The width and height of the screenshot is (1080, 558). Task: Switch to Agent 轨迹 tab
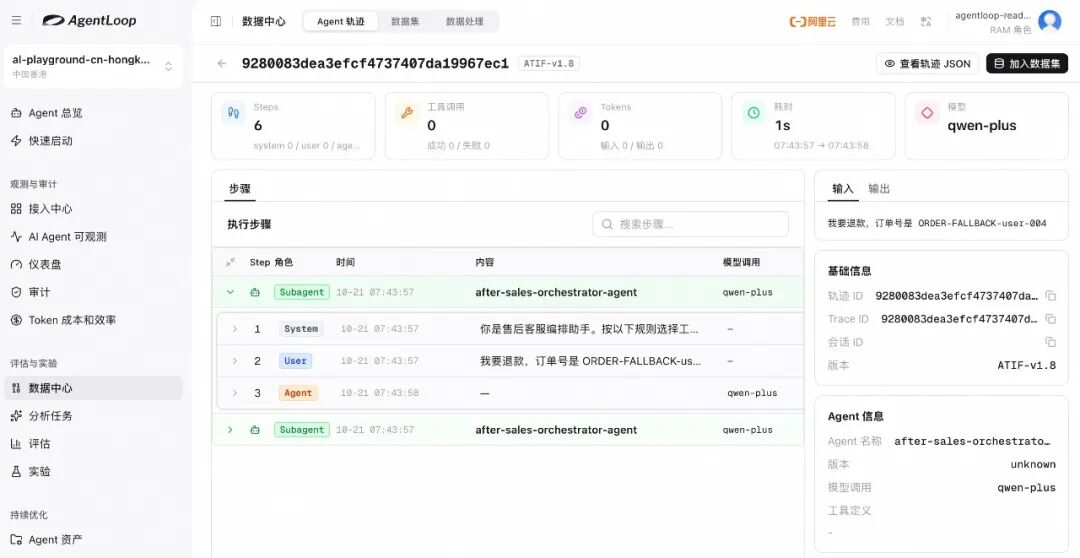tap(341, 21)
